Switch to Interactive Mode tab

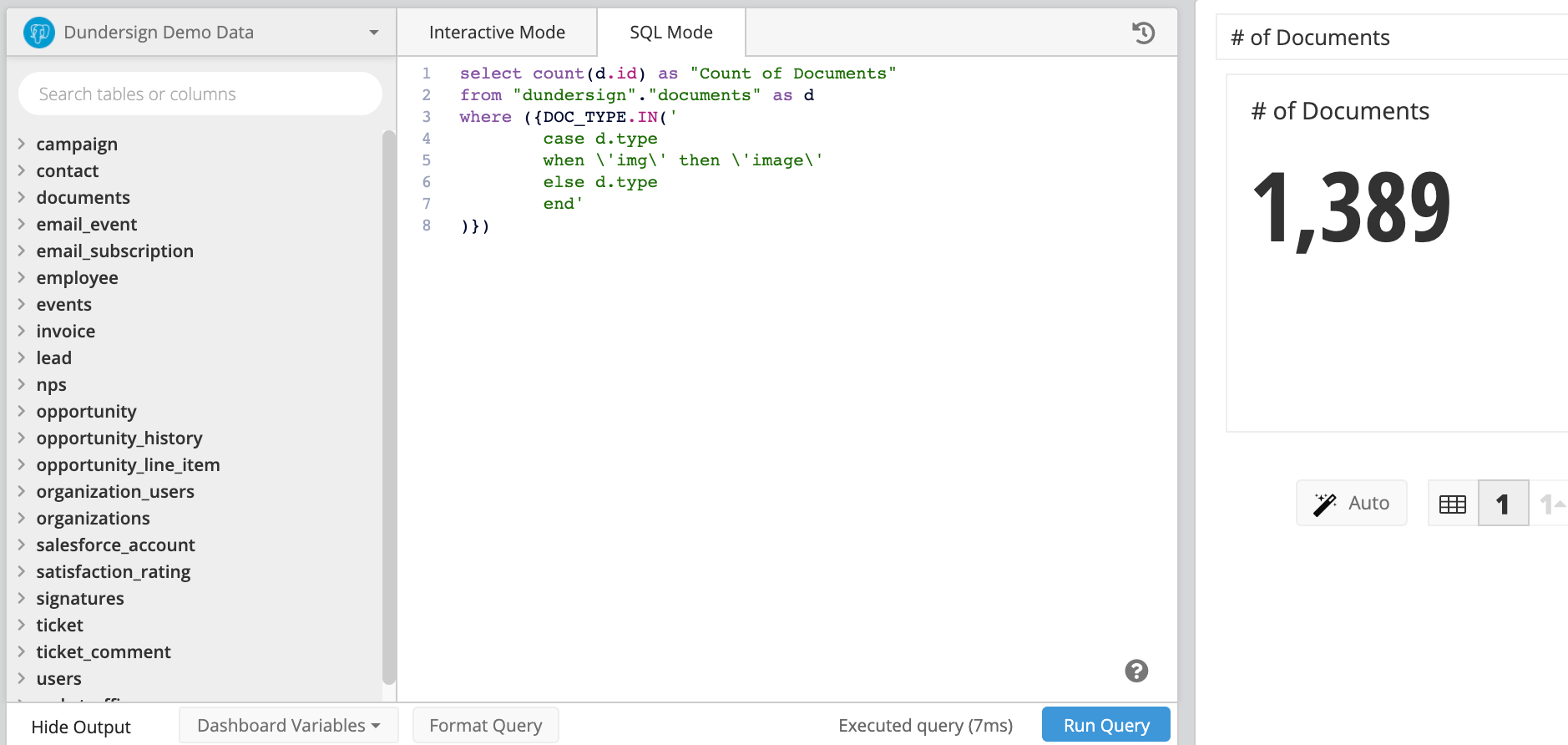point(497,33)
